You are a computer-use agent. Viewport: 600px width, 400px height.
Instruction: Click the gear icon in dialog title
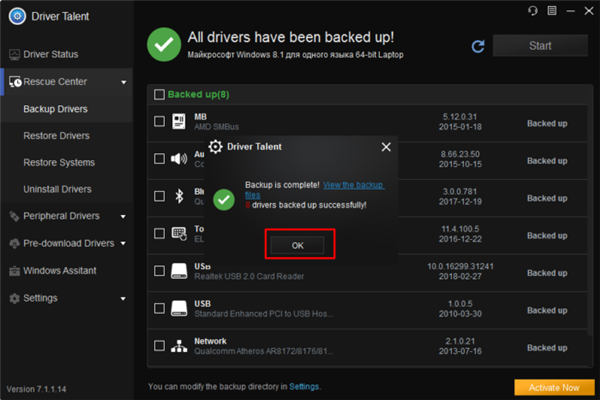215,147
